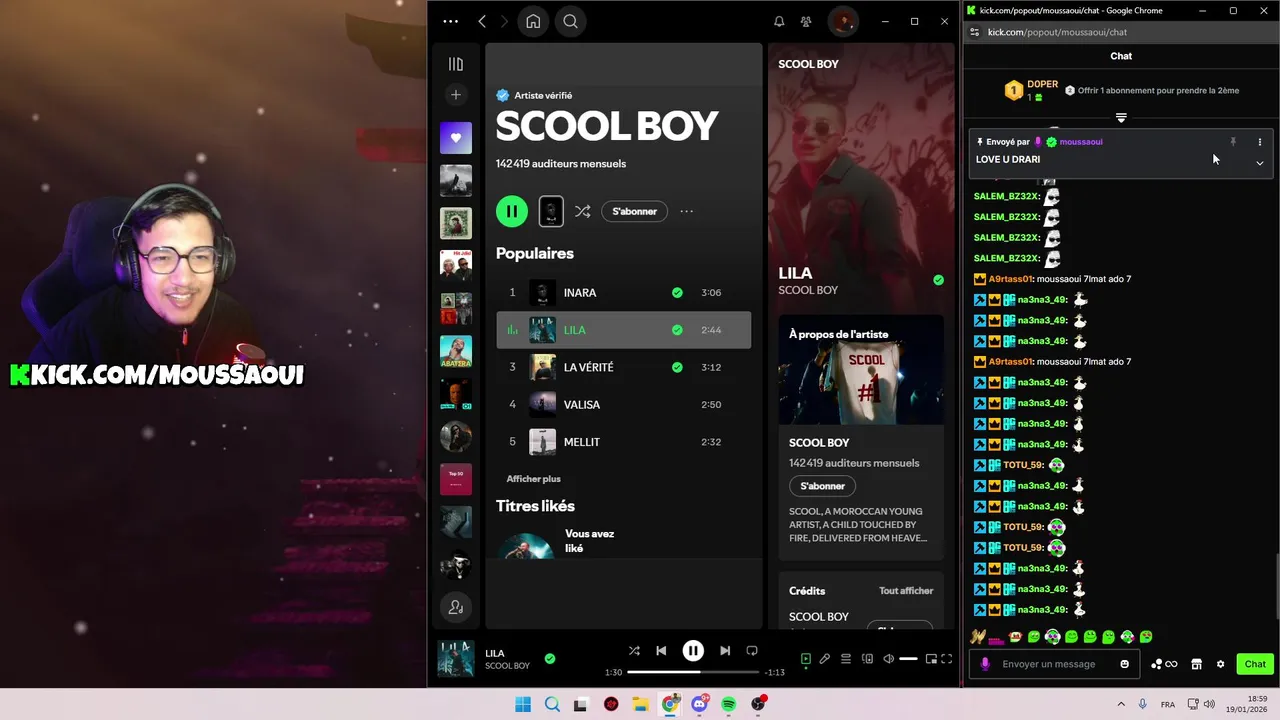The height and width of the screenshot is (720, 1280).
Task: Show hidden system tray icons
Action: [1121, 704]
